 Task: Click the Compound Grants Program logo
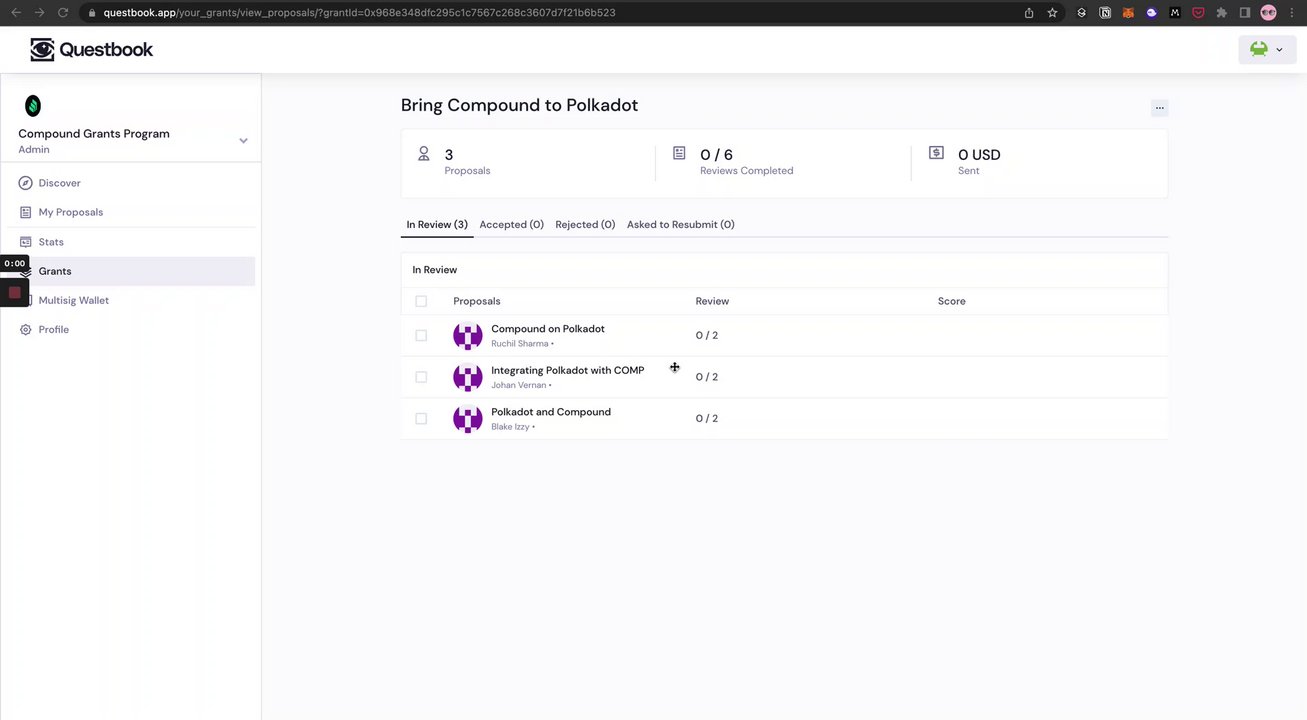[x=33, y=105]
